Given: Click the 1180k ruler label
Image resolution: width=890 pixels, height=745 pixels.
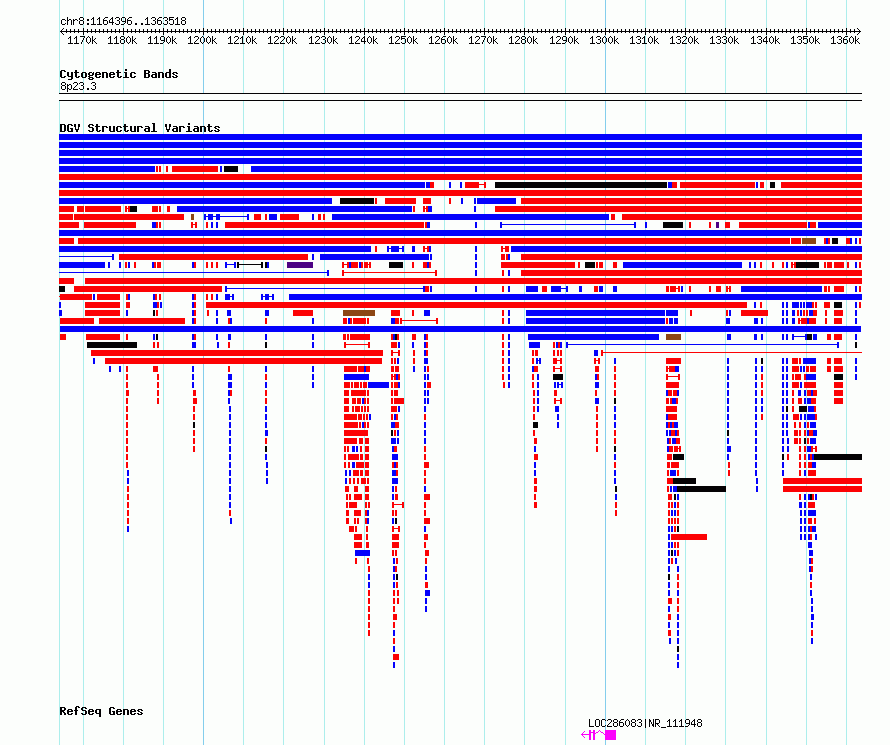Looking at the screenshot, I should click(x=122, y=40).
